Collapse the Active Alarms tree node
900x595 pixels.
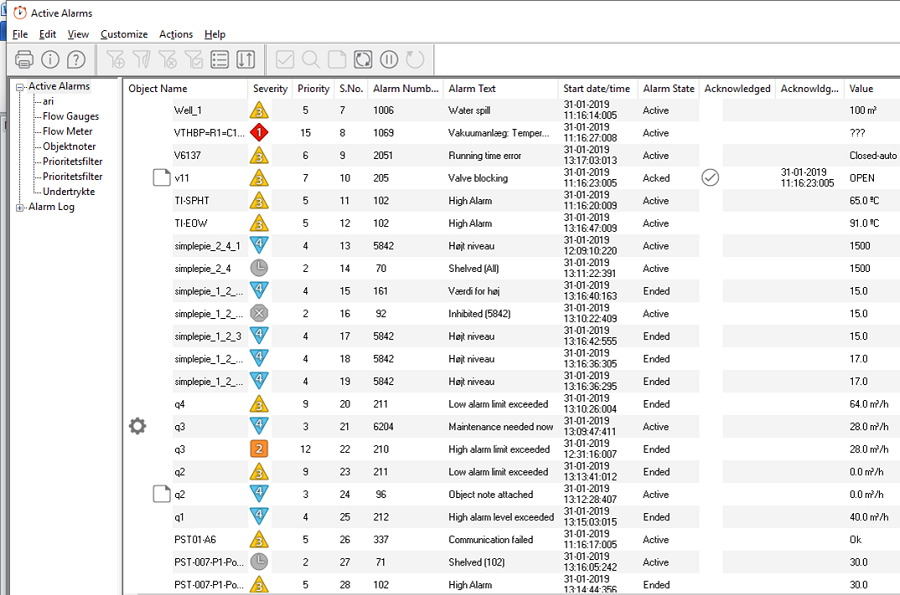20,87
